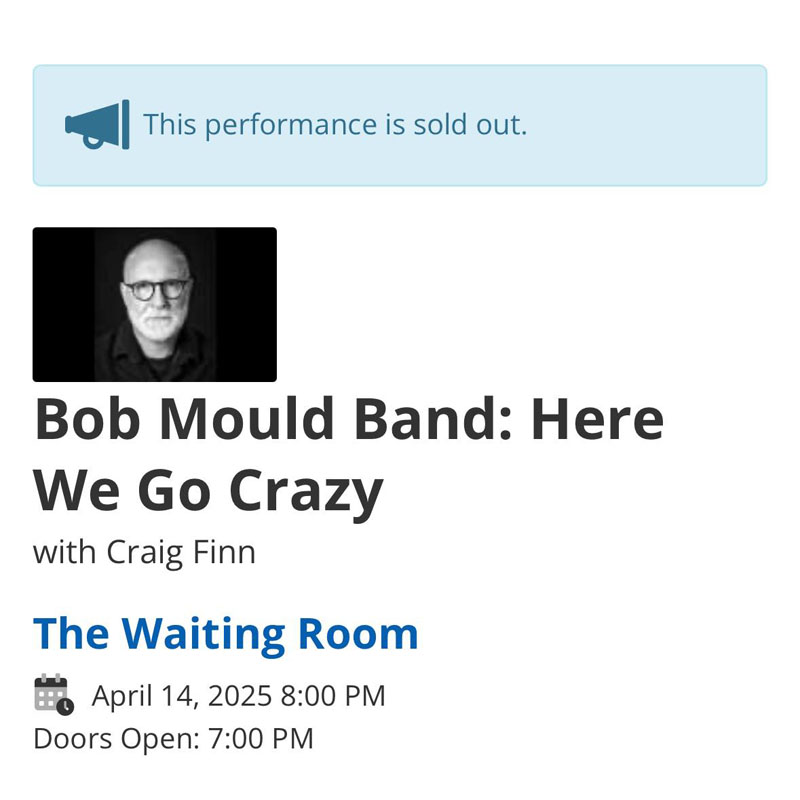This screenshot has height=800, width=800.
Task: Click the 8:00 PM showtime
Action: [333, 696]
